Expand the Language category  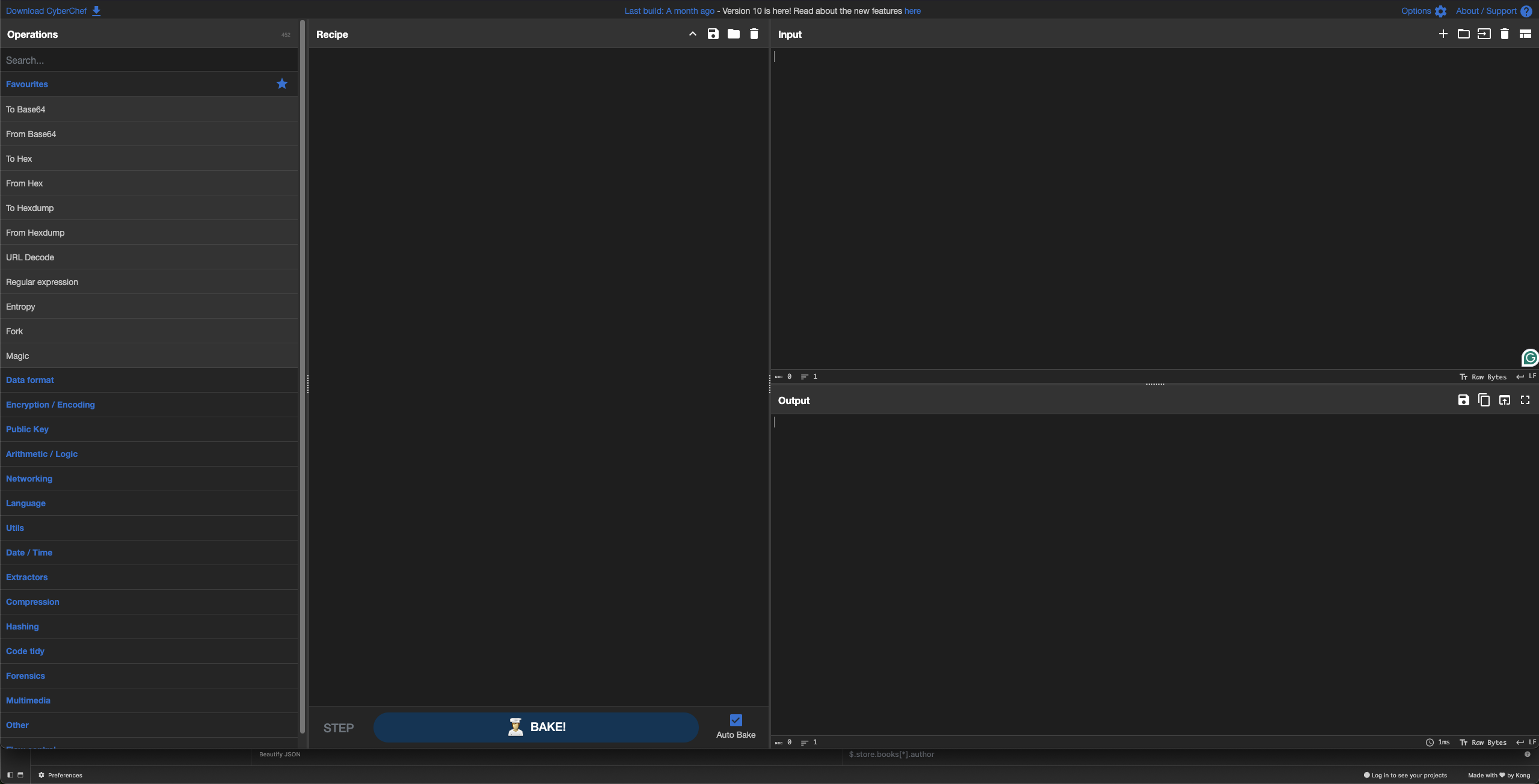[x=149, y=503]
